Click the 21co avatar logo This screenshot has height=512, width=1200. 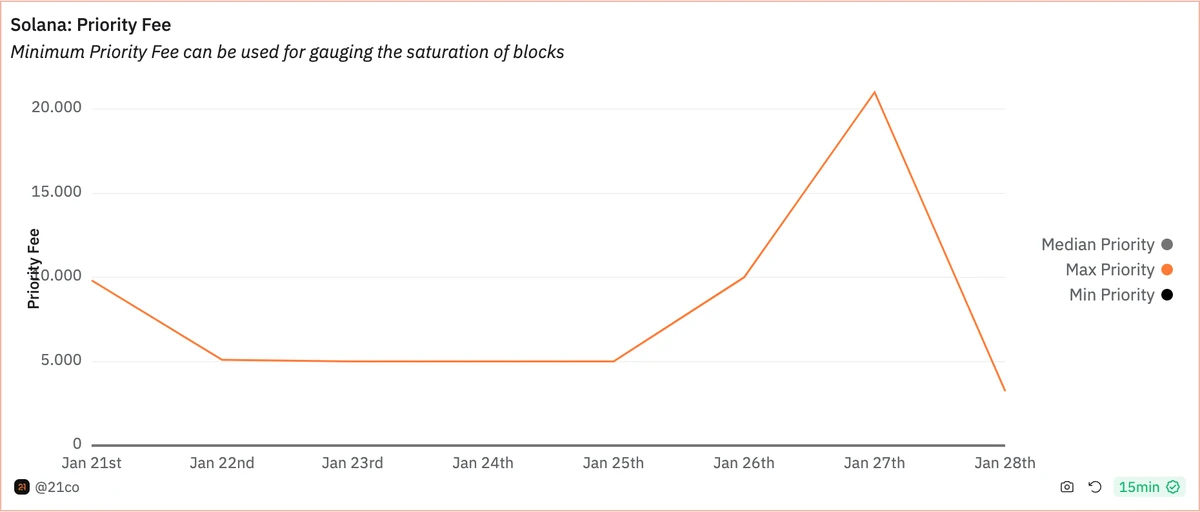(21, 487)
